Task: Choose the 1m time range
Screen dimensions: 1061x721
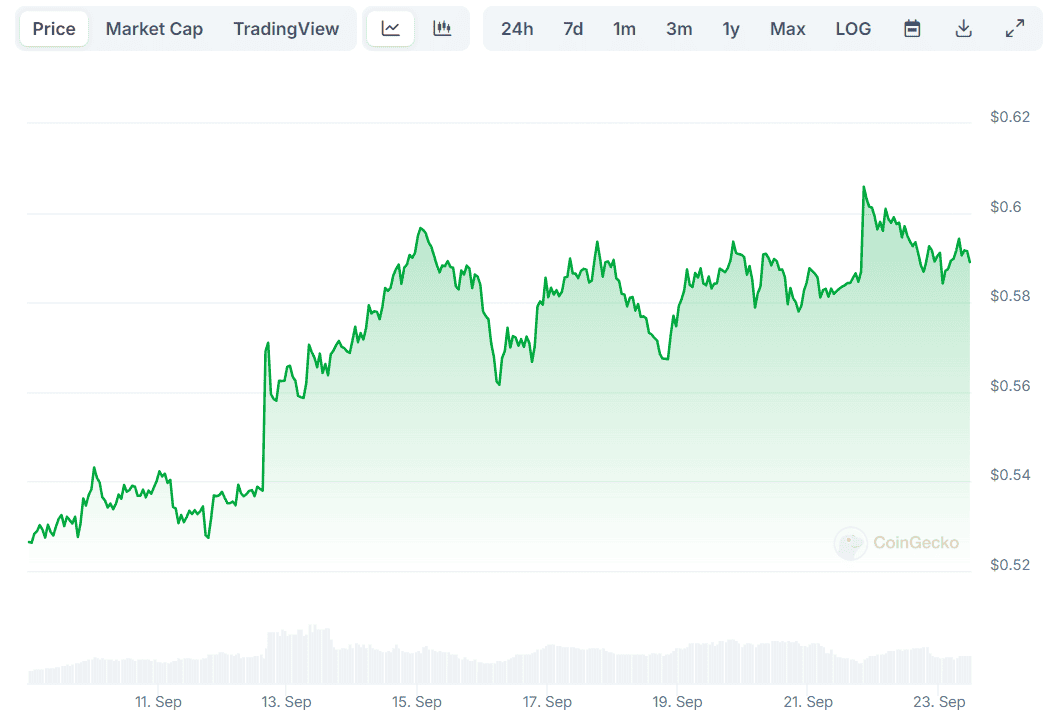Action: [x=624, y=29]
